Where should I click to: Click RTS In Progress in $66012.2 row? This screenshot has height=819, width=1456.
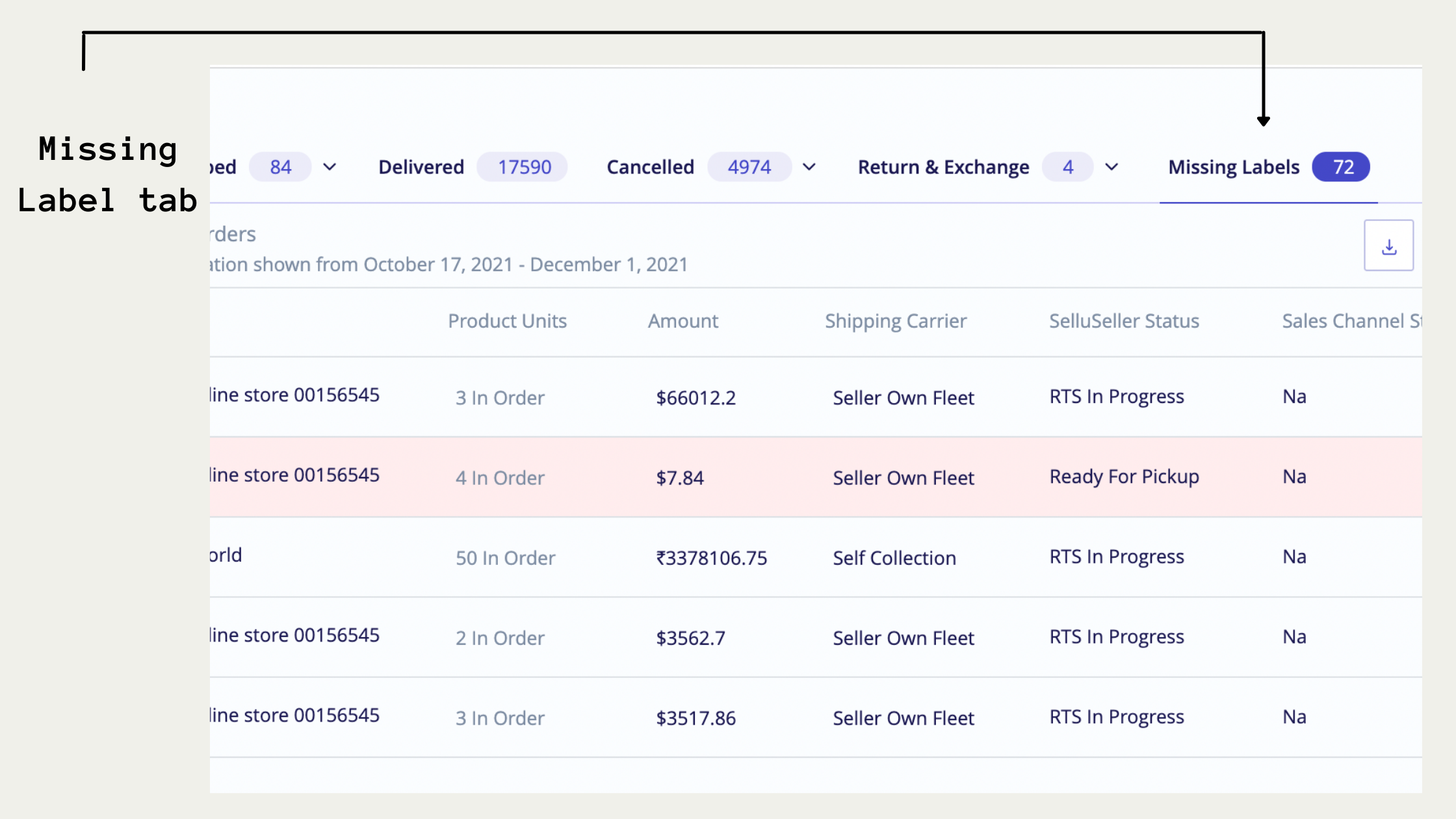[1117, 396]
